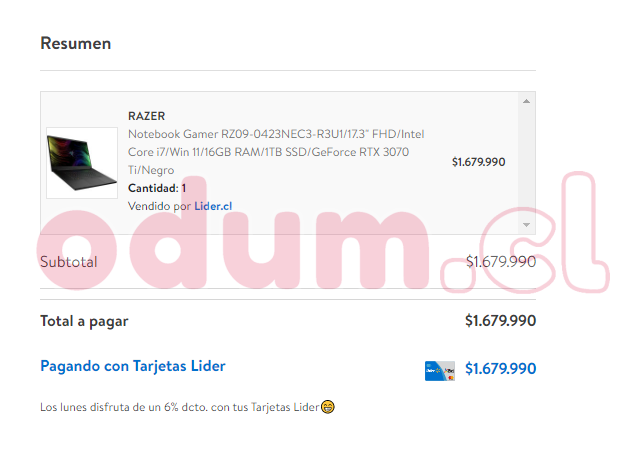643x466 pixels.
Task: Click the Razer laptop product thumbnail
Action: click(82, 163)
